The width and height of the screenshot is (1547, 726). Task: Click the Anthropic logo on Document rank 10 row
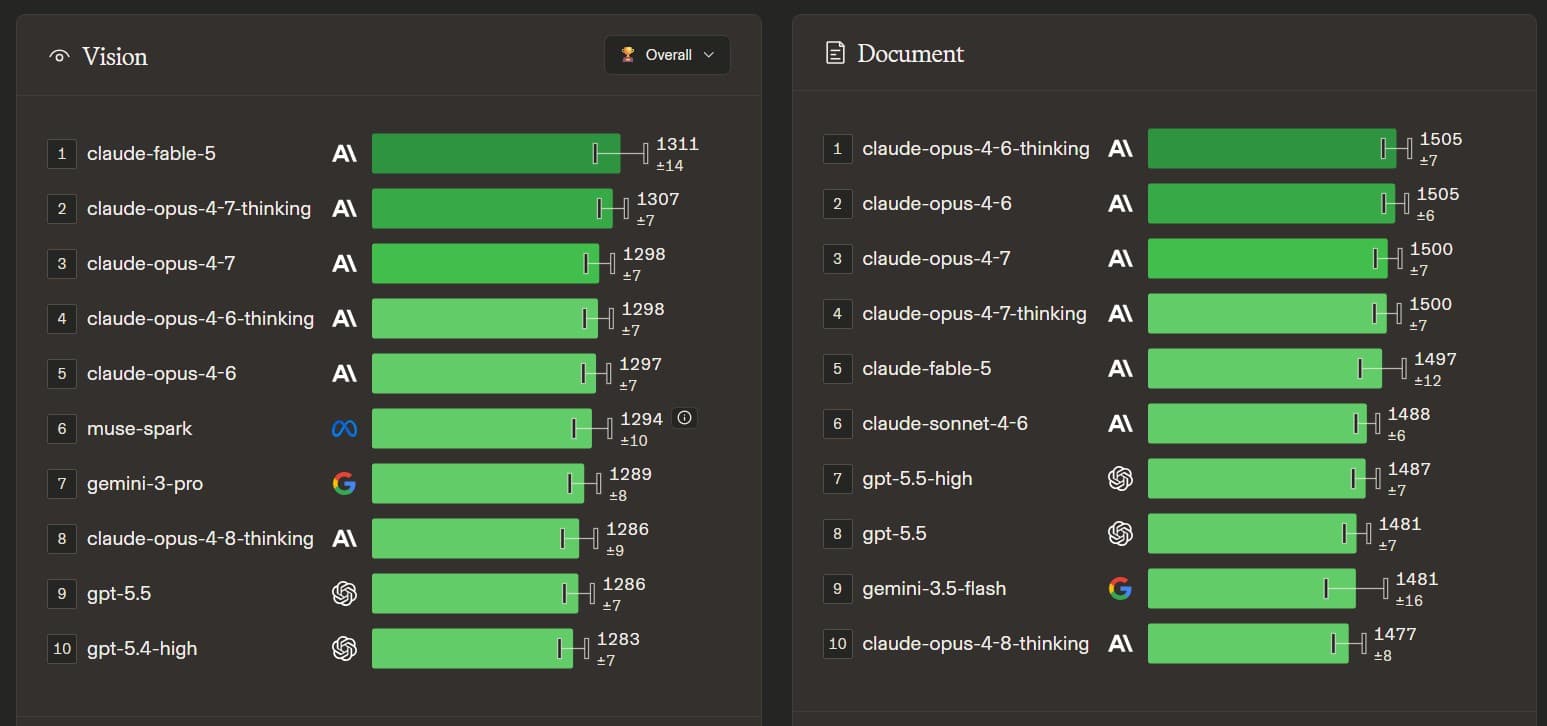1120,644
